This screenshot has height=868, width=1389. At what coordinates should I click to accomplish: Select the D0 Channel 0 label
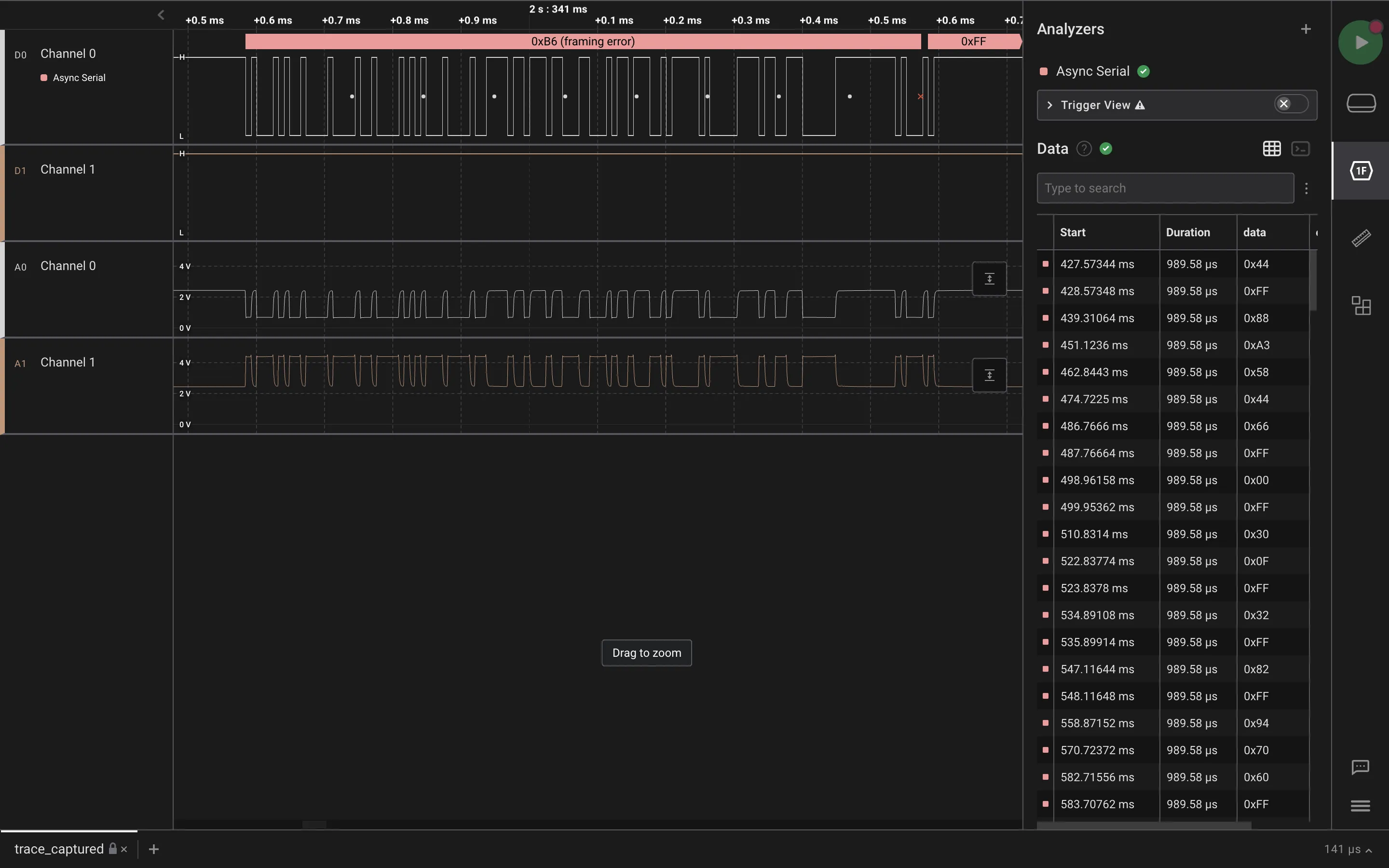(x=68, y=54)
